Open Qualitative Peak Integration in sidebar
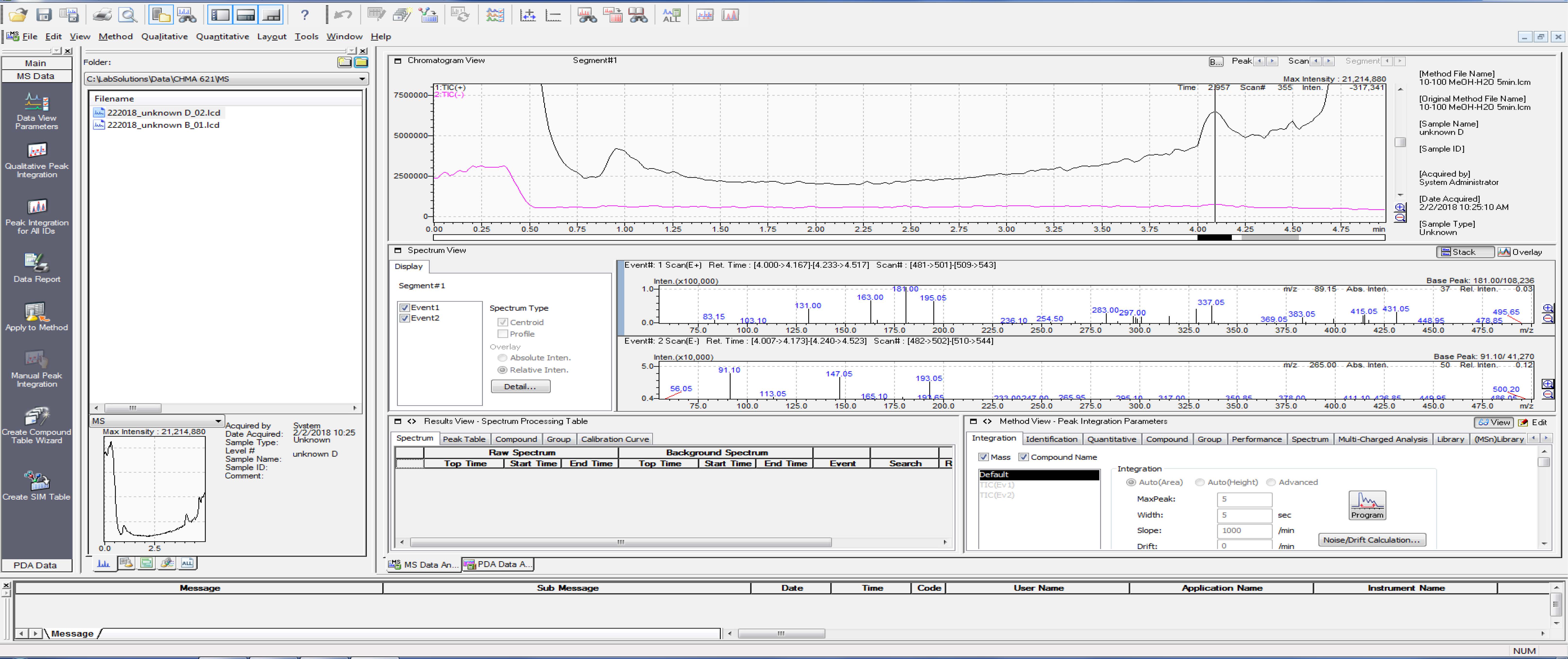 [36, 160]
